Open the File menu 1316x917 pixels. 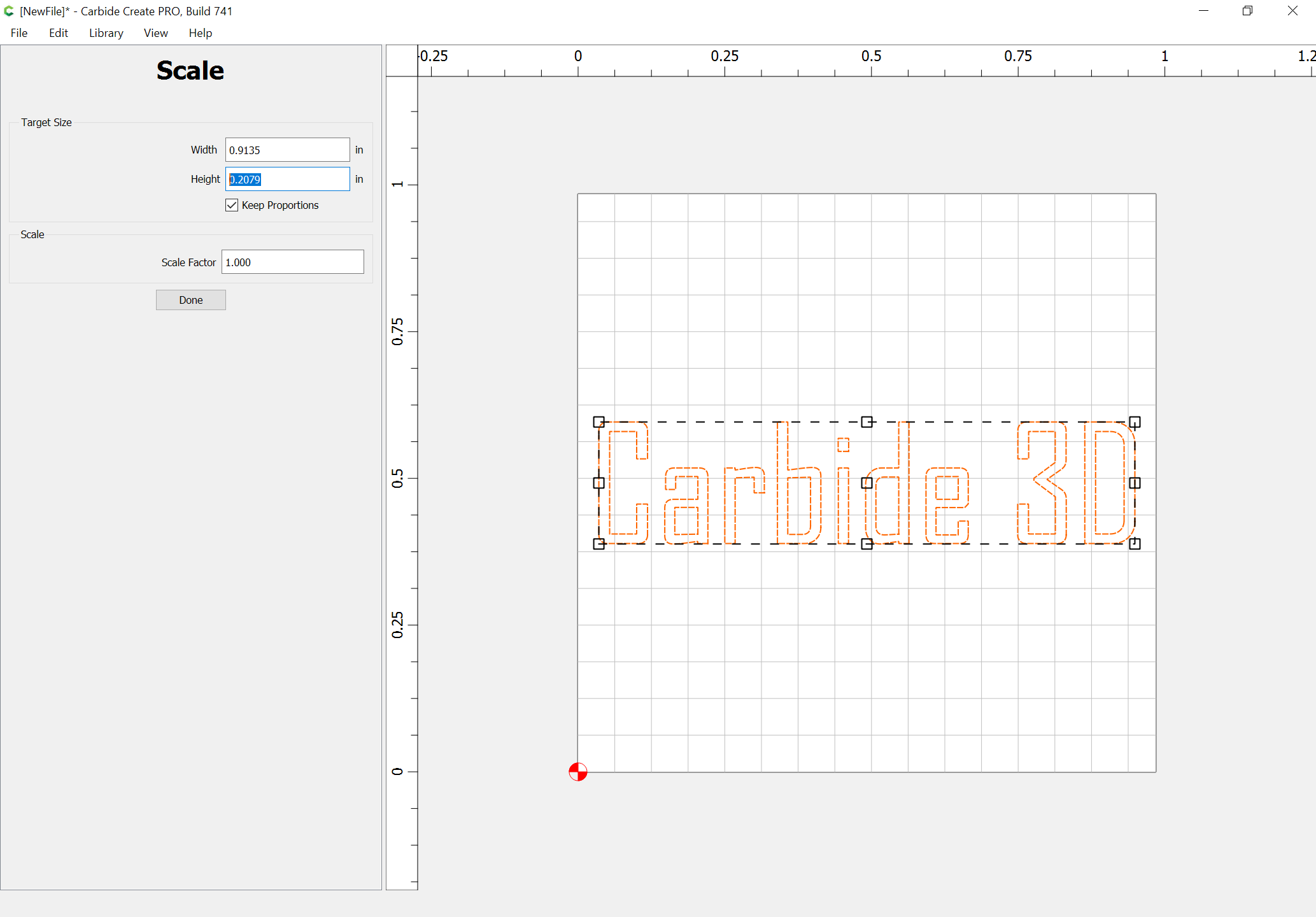tap(19, 33)
